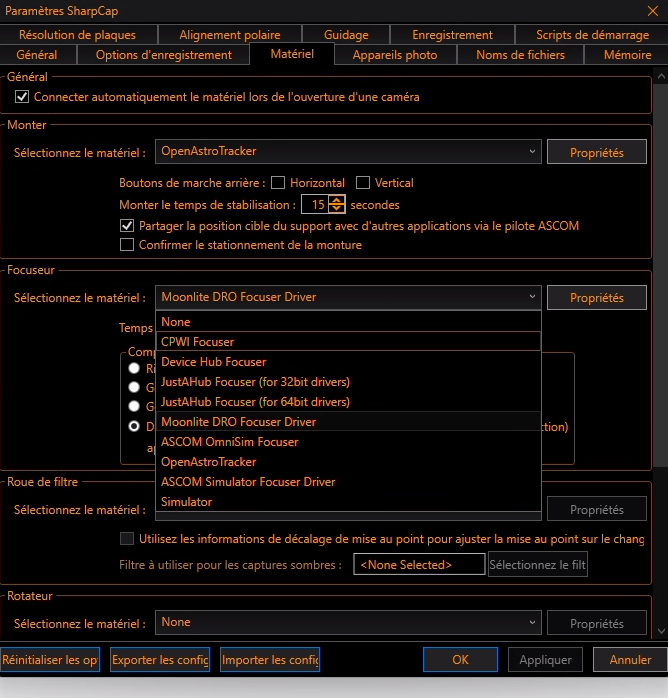Select Moonlite DRO Focuser Driver in list

348,422
